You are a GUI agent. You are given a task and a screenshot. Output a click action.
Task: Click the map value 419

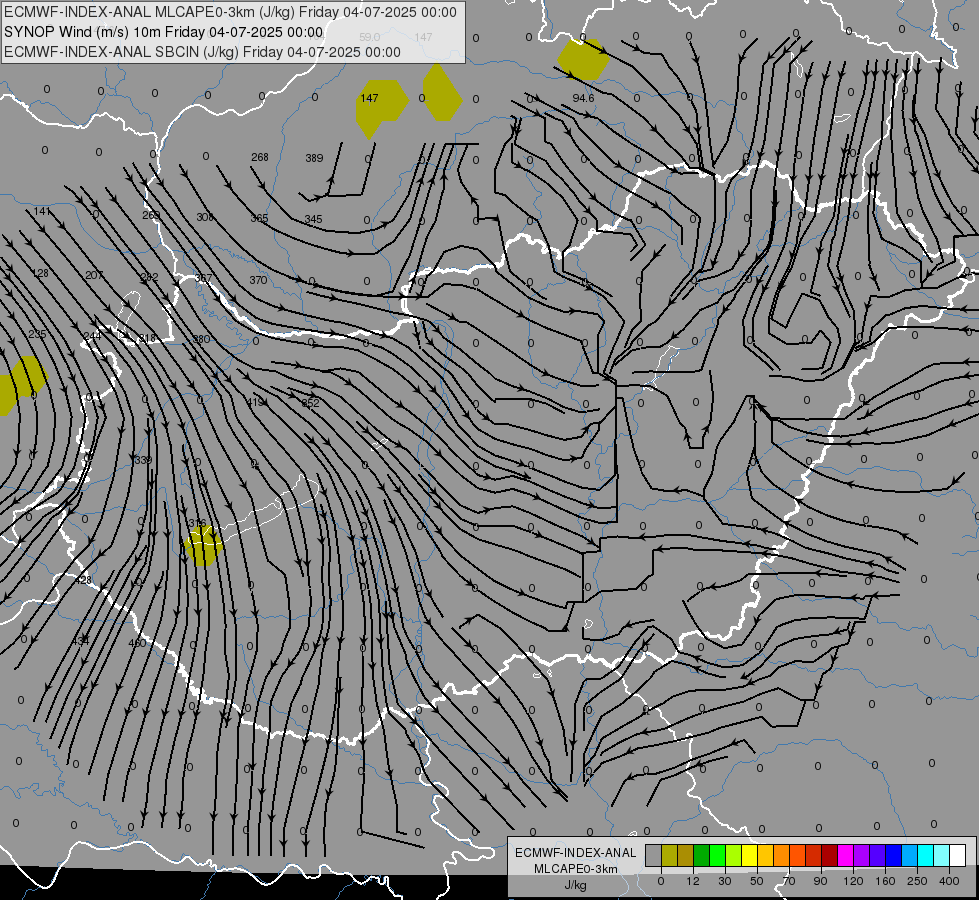(x=256, y=402)
